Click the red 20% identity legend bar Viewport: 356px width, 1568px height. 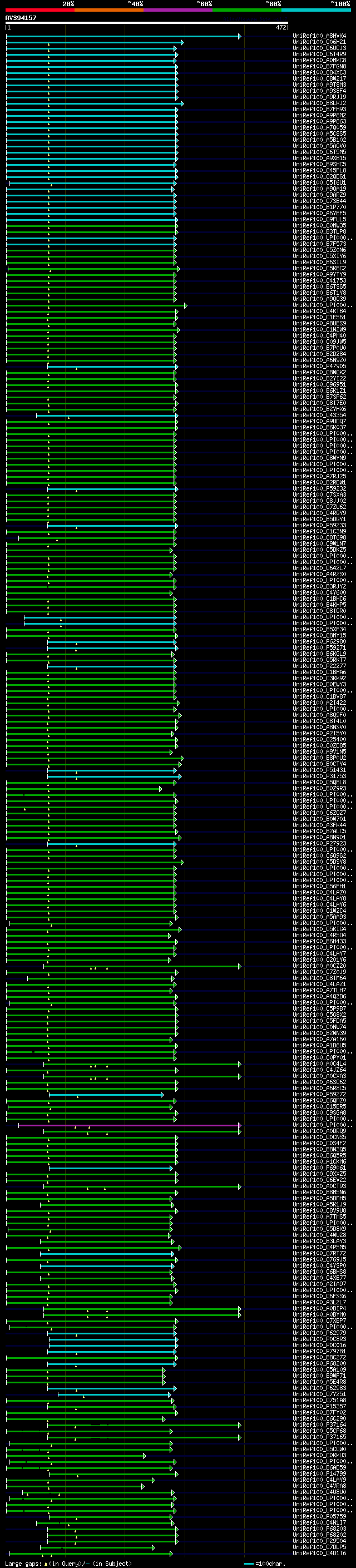click(x=39, y=10)
